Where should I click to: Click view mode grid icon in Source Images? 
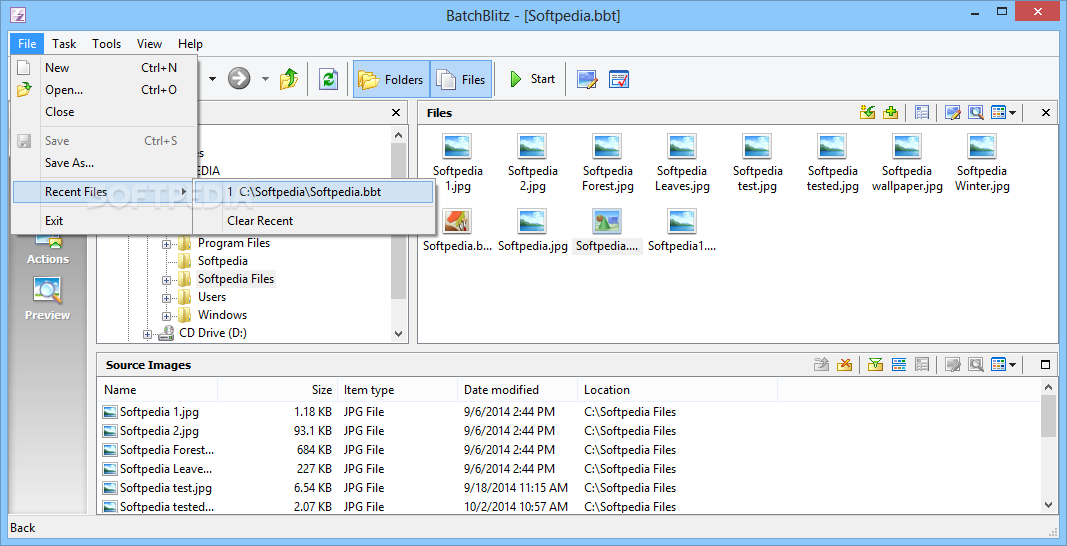998,365
